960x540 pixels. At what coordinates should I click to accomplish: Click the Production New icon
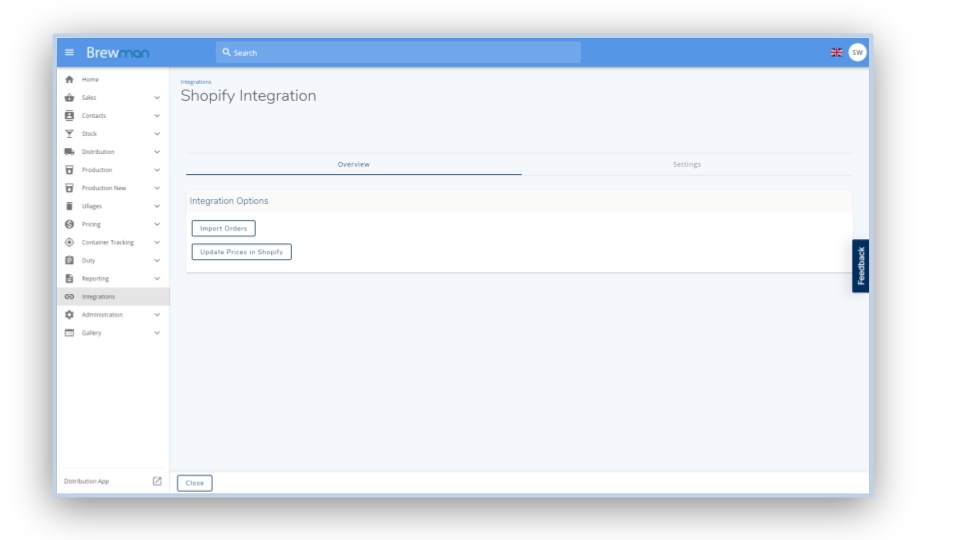(x=69, y=188)
